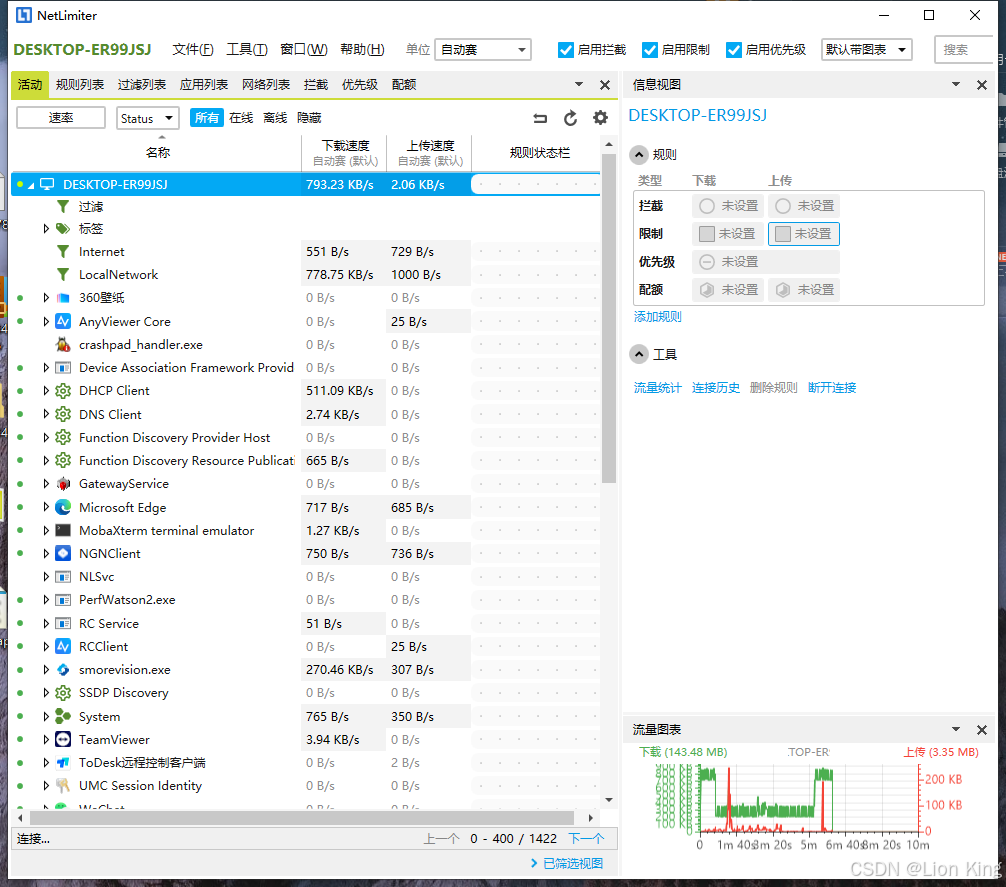Open the 工具(T) menu
This screenshot has width=1006, height=887.
(x=246, y=49)
